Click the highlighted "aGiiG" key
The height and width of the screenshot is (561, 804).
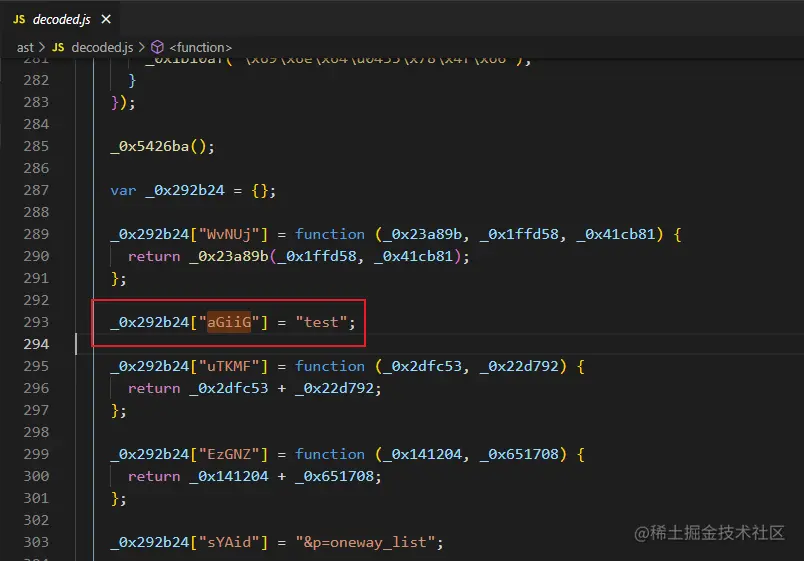(229, 323)
